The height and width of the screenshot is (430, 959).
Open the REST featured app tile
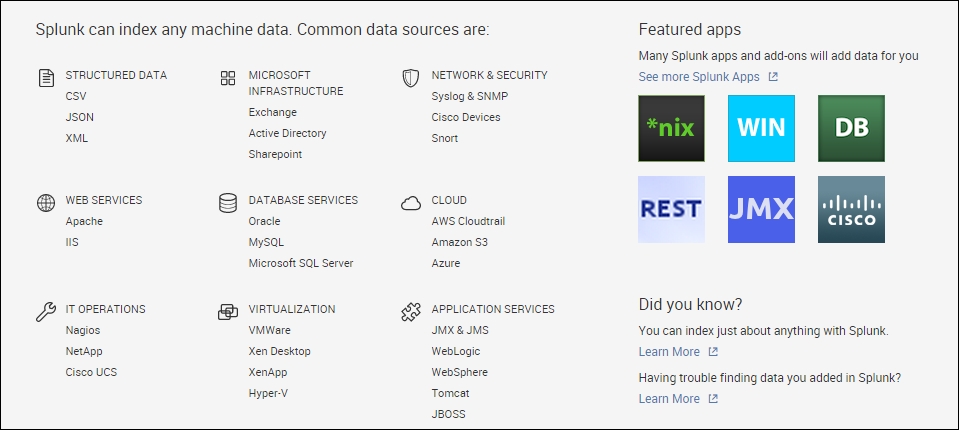[672, 210]
